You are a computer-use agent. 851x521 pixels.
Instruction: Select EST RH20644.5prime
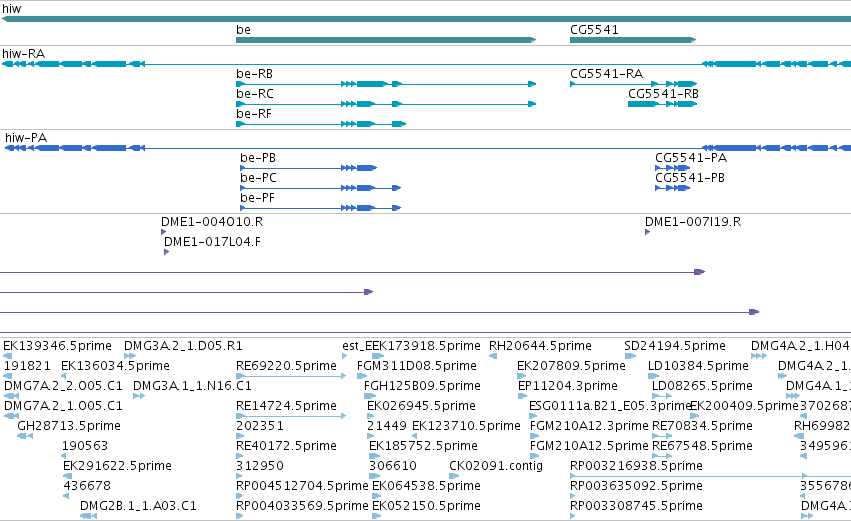click(x=540, y=346)
